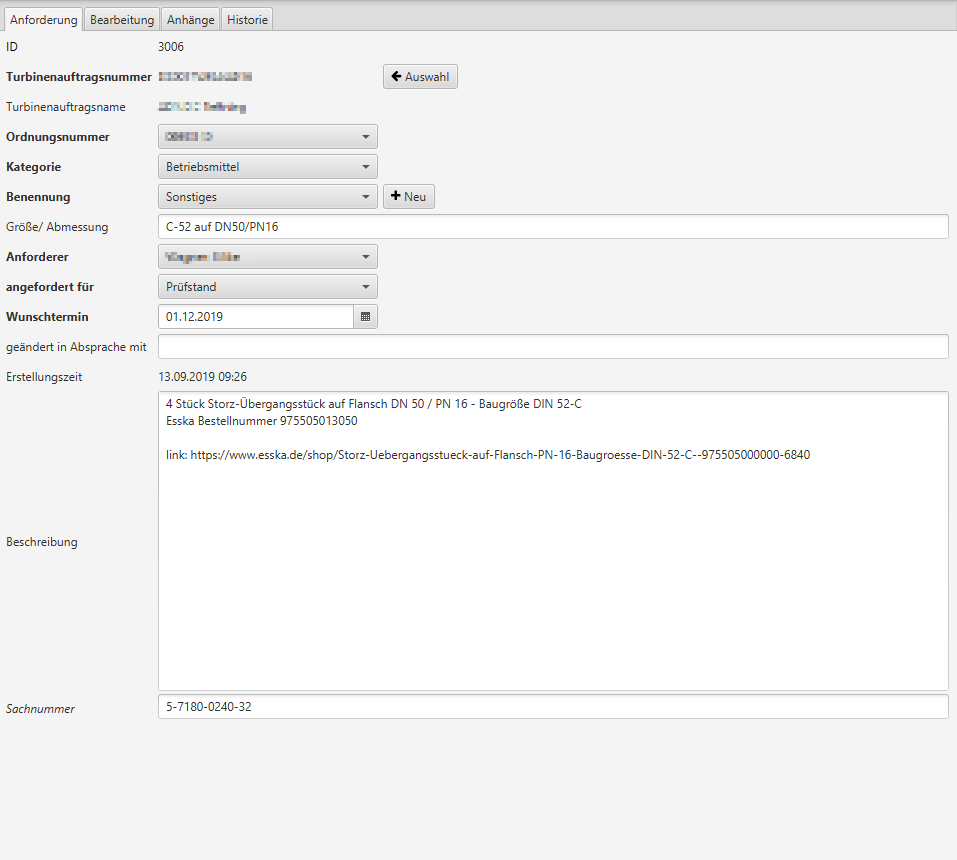Select the Anforderung tab
This screenshot has height=860, width=957.
coord(43,20)
